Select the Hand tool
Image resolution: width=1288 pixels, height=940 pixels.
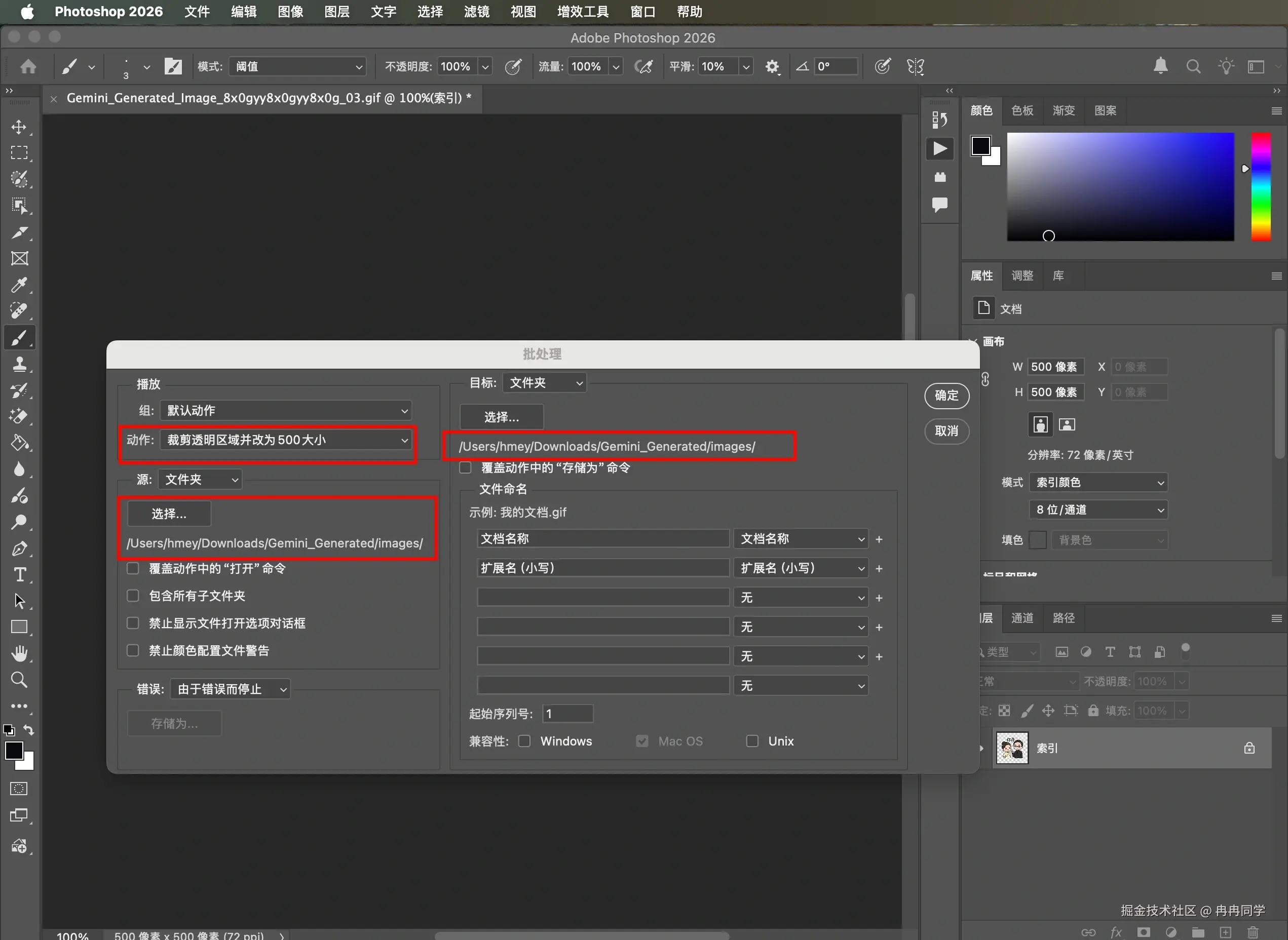coord(19,653)
